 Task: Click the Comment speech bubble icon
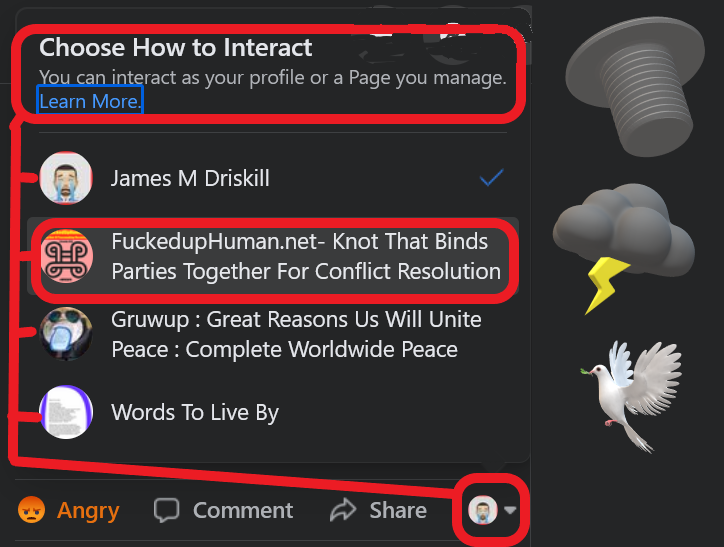point(166,510)
